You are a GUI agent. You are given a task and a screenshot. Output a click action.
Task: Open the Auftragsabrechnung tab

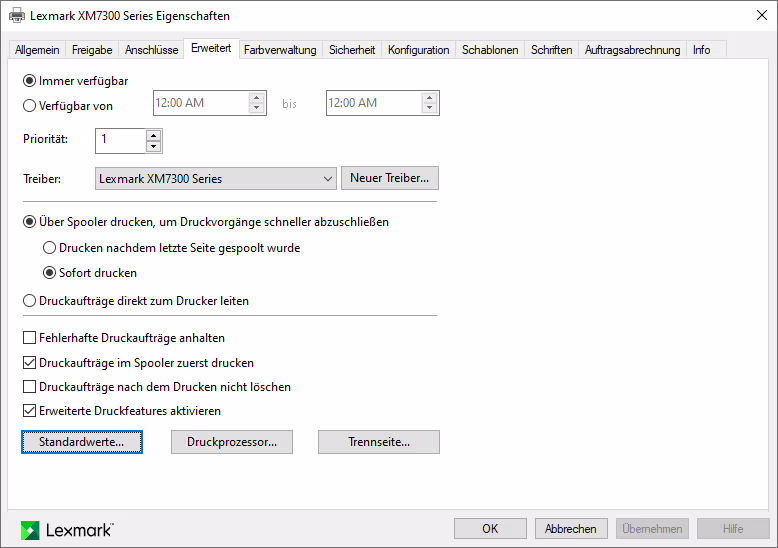pyautogui.click(x=633, y=50)
